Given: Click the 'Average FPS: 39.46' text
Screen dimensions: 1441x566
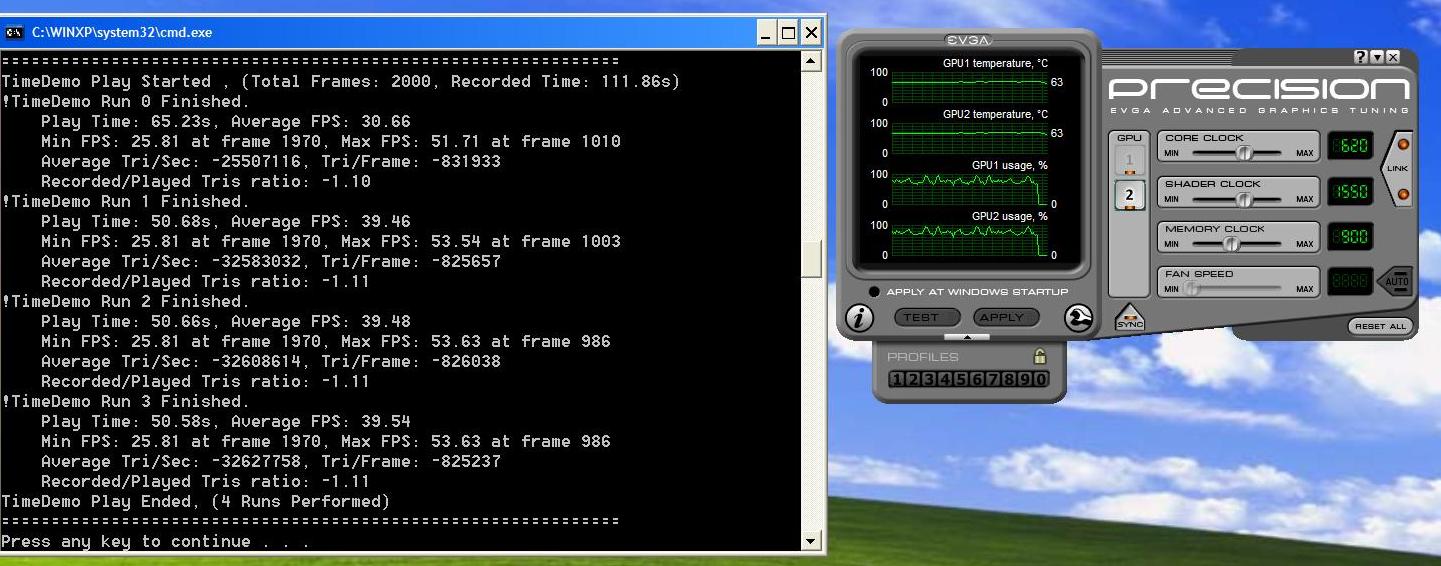Looking at the screenshot, I should point(321,221).
